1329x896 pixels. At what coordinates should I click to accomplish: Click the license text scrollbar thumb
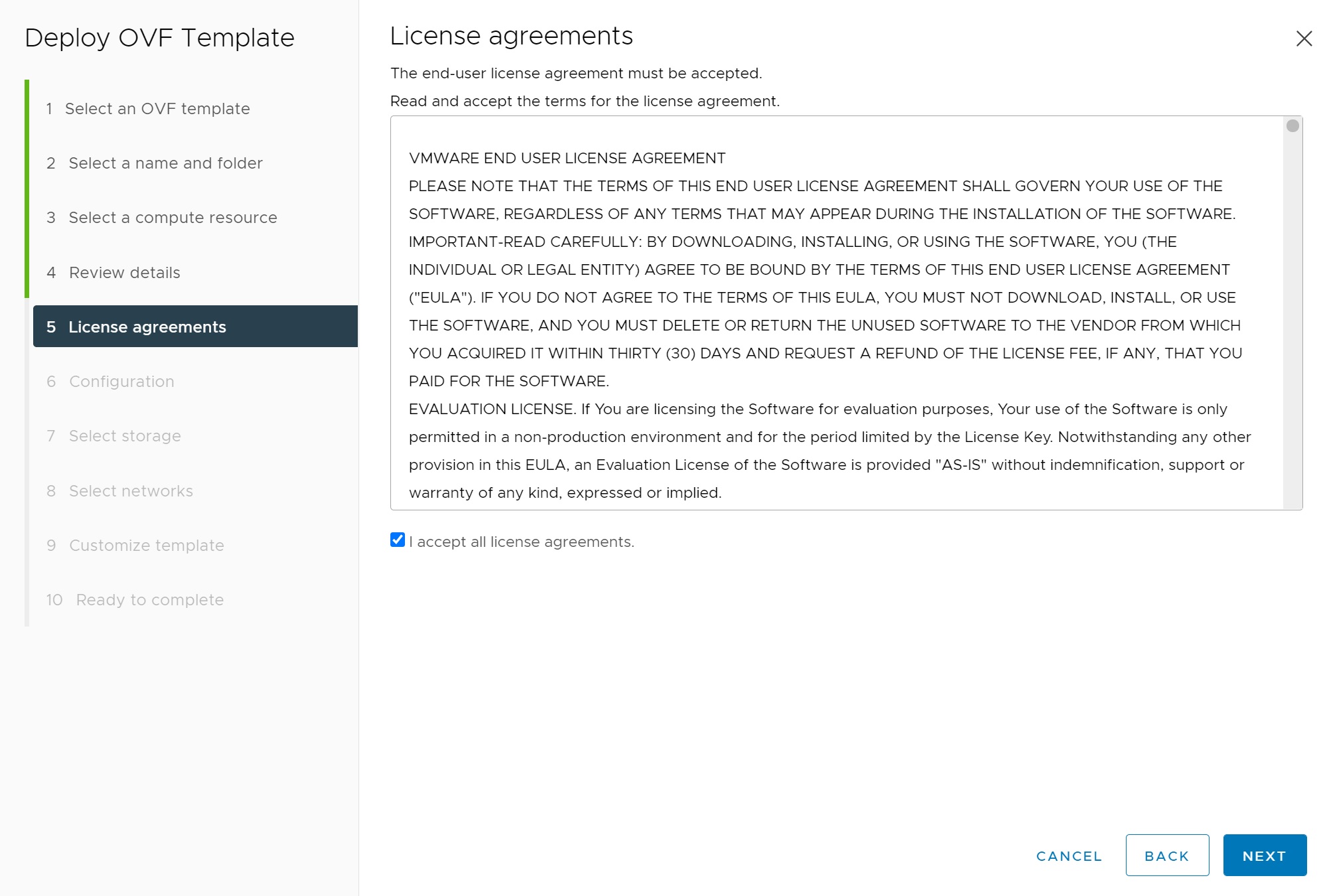coord(1292,126)
